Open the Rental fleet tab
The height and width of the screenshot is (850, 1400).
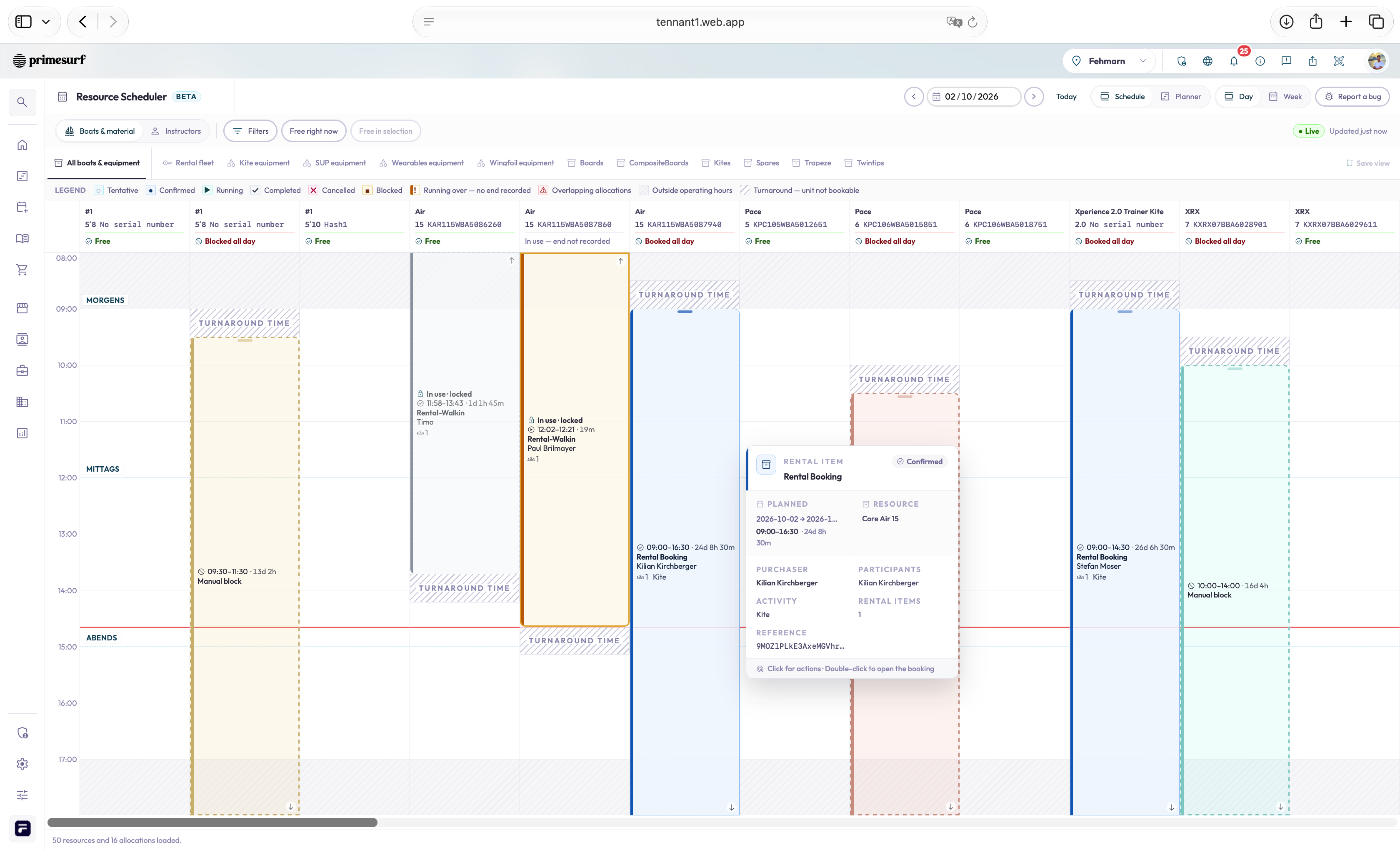(188, 163)
